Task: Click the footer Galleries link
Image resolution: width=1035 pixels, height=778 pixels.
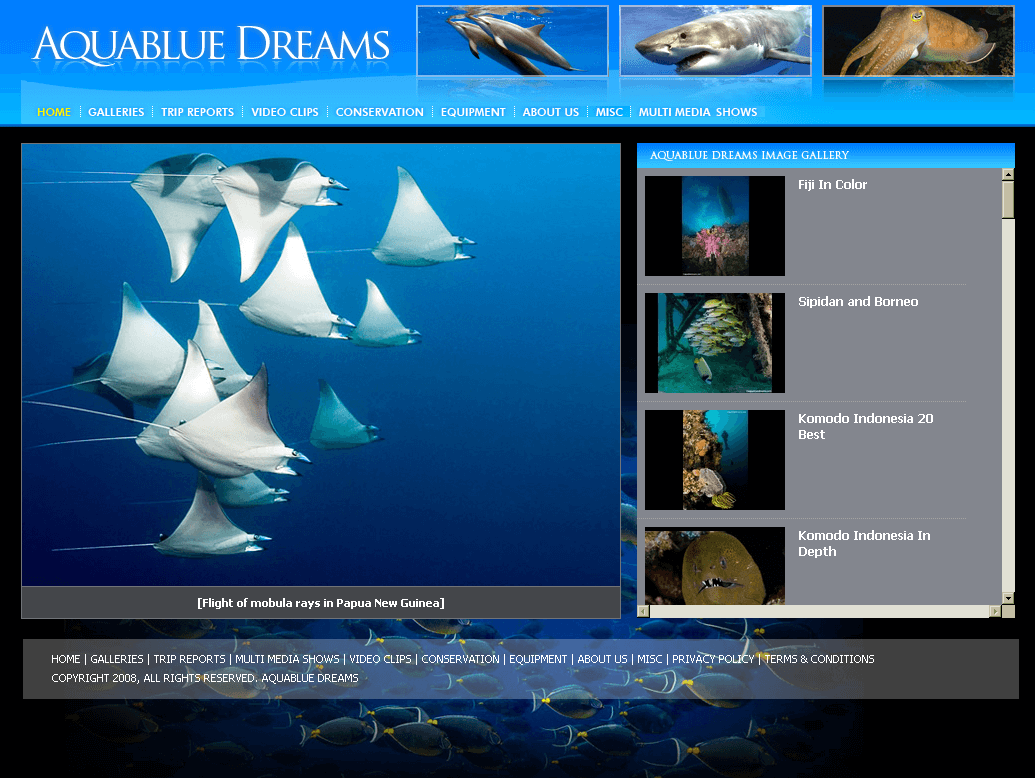Action: pyautogui.click(x=117, y=659)
